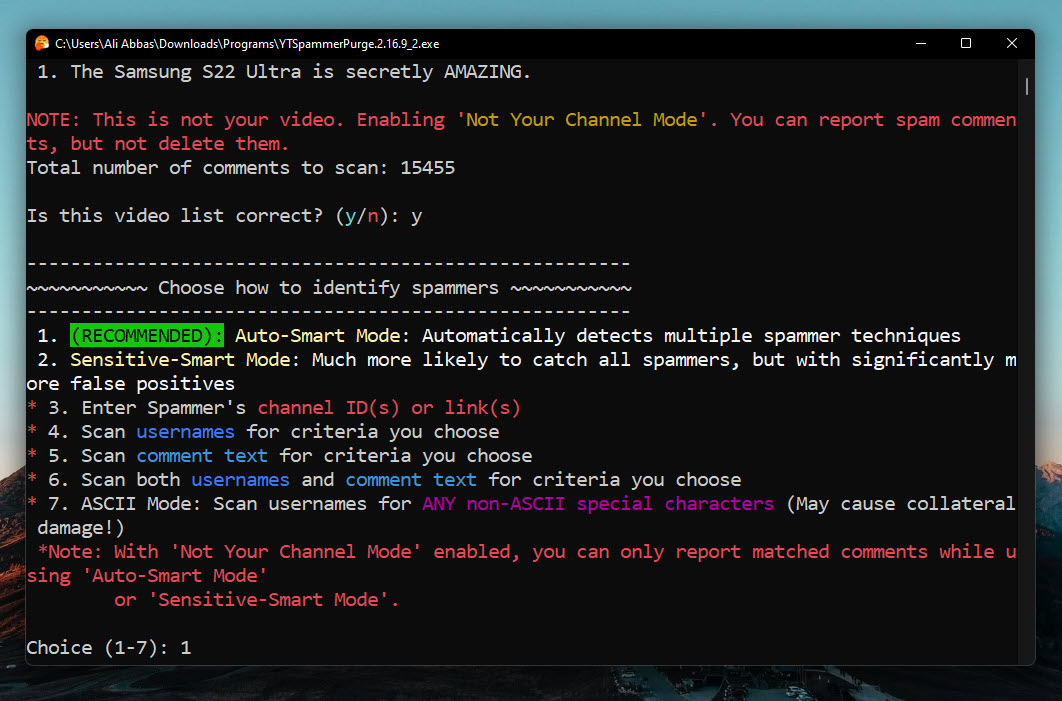Maximize the YTSpammerPurge console window
Image resolution: width=1062 pixels, height=701 pixels.
966,43
